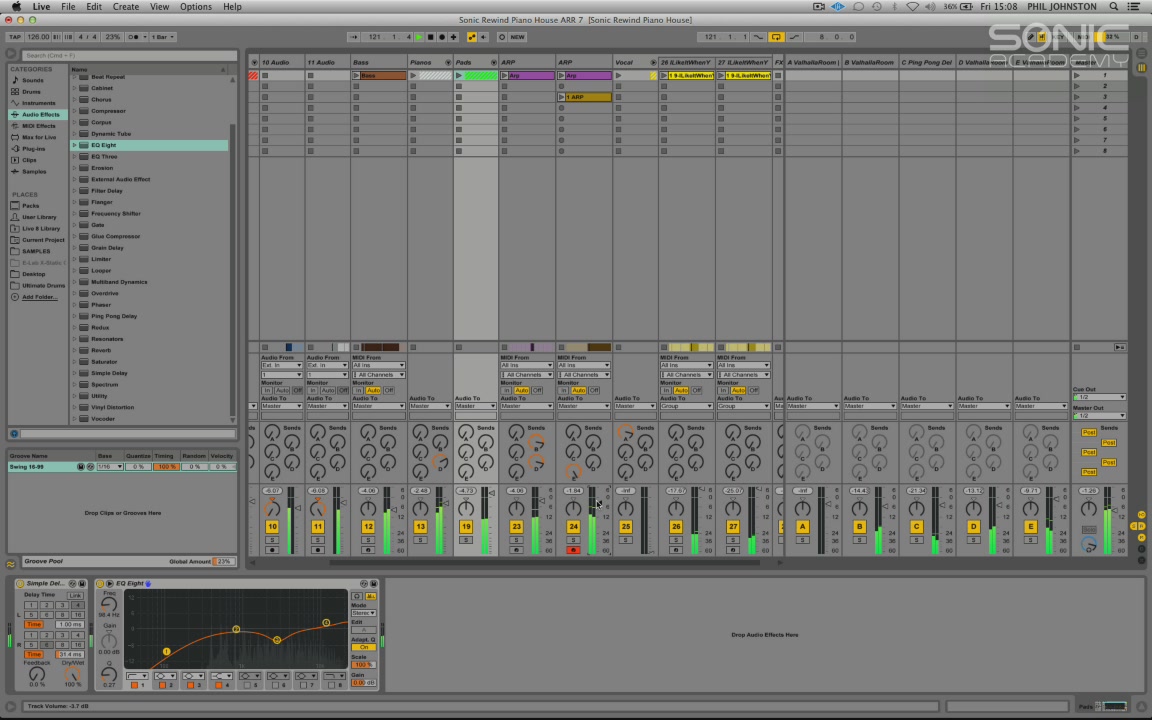
Task: Select Ping Pong Delay in browser list
Action: 114,316
